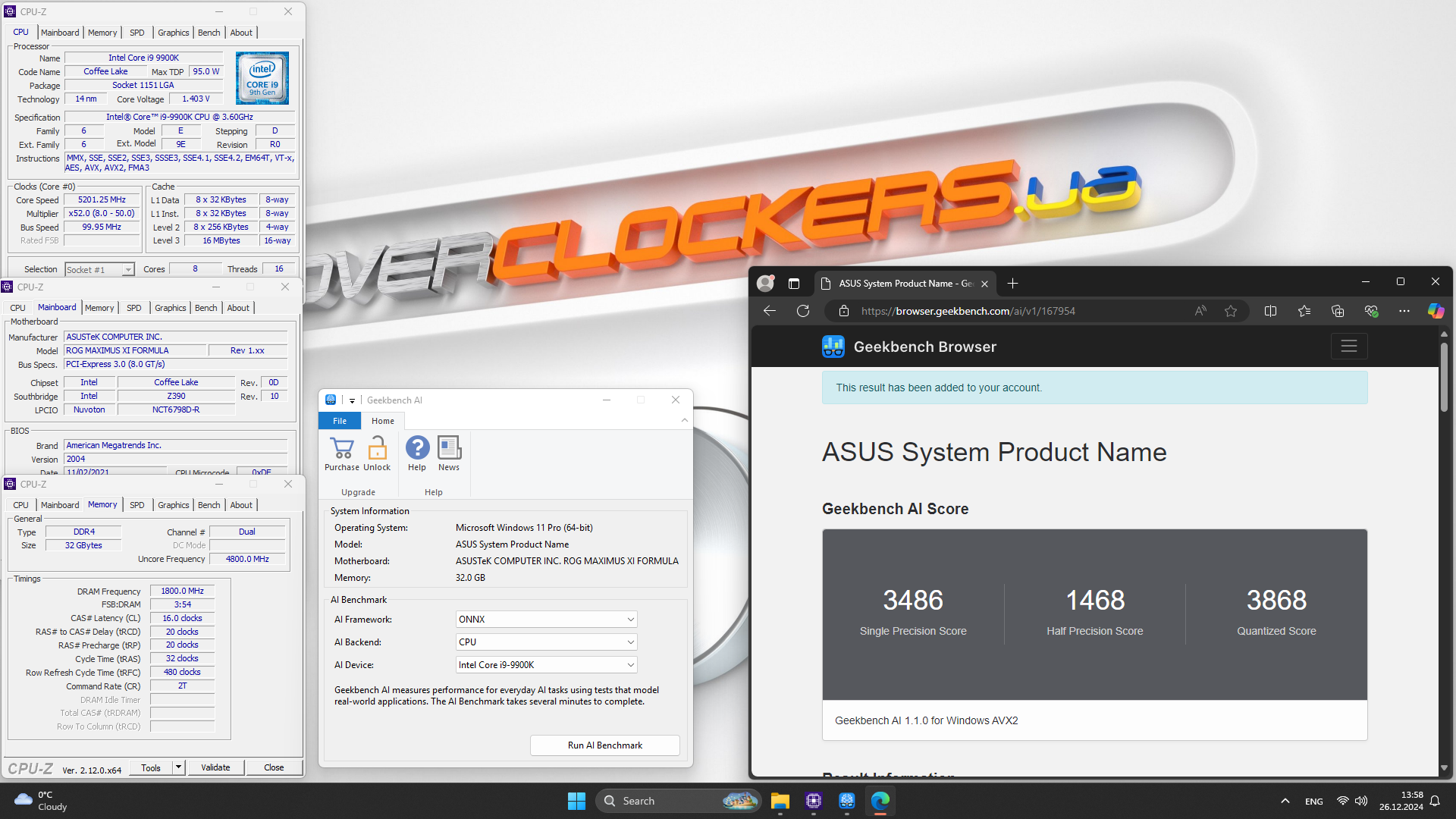Click Close button in CPU-Z

(x=274, y=767)
